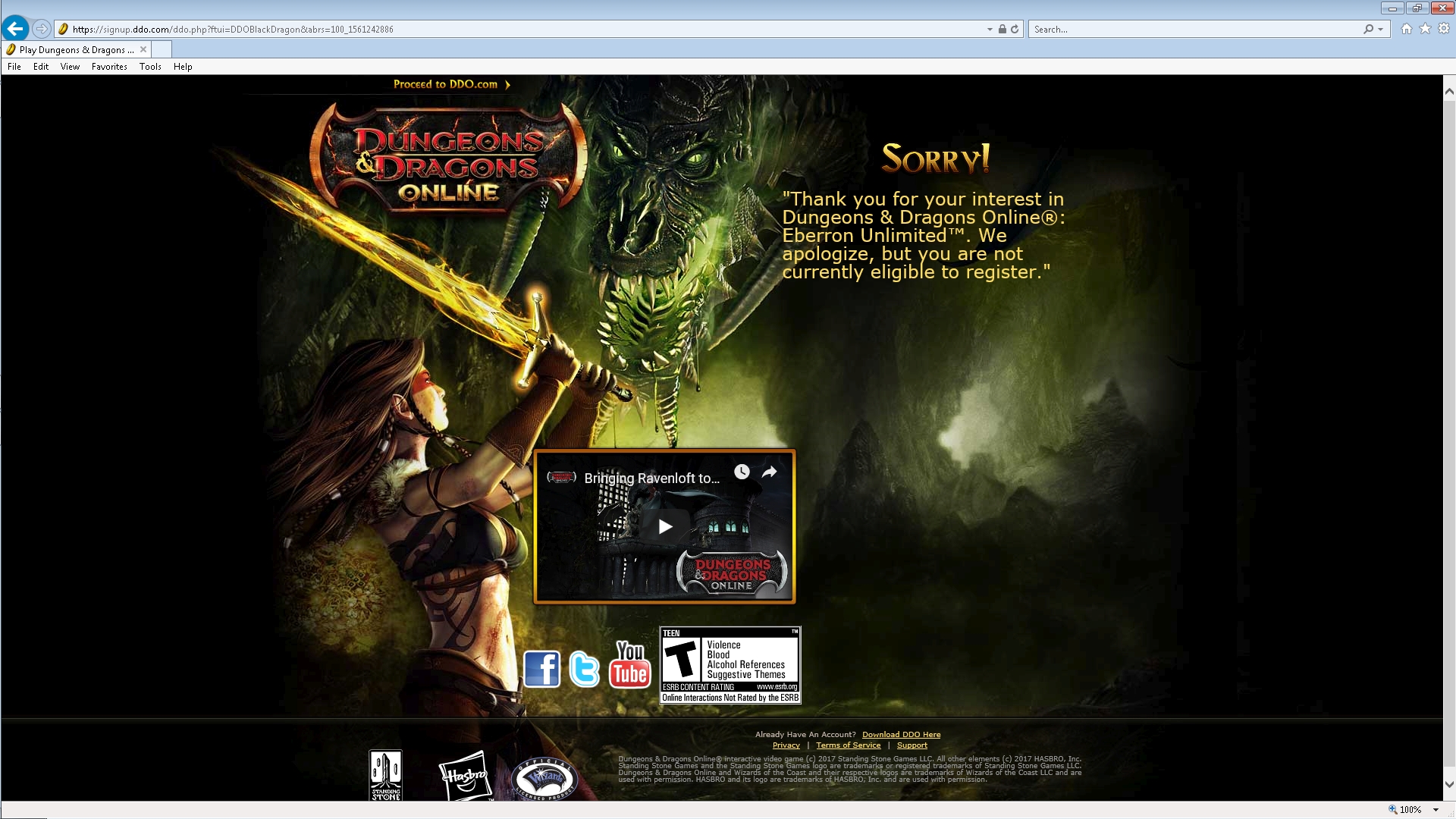The width and height of the screenshot is (1456, 819).
Task: Click the scrollbar down arrow
Action: [x=1449, y=785]
